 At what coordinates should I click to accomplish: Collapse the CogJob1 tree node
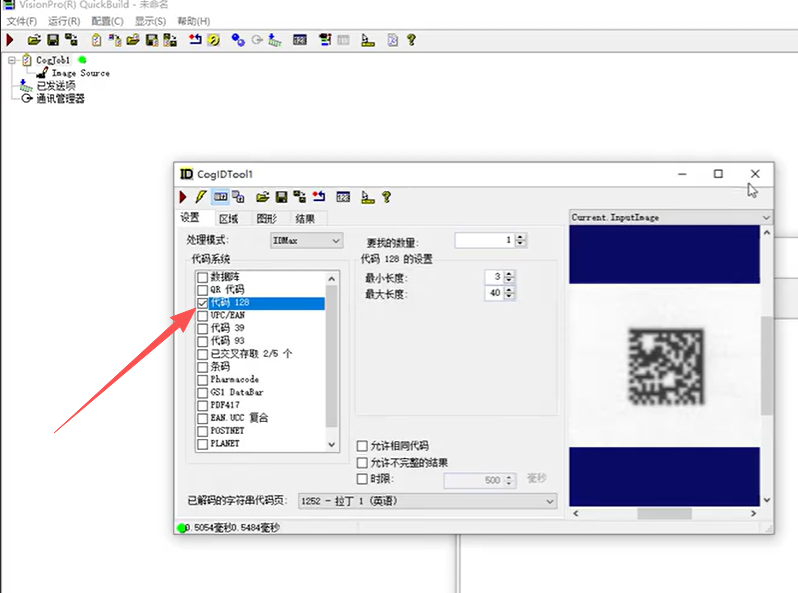click(x=12, y=60)
